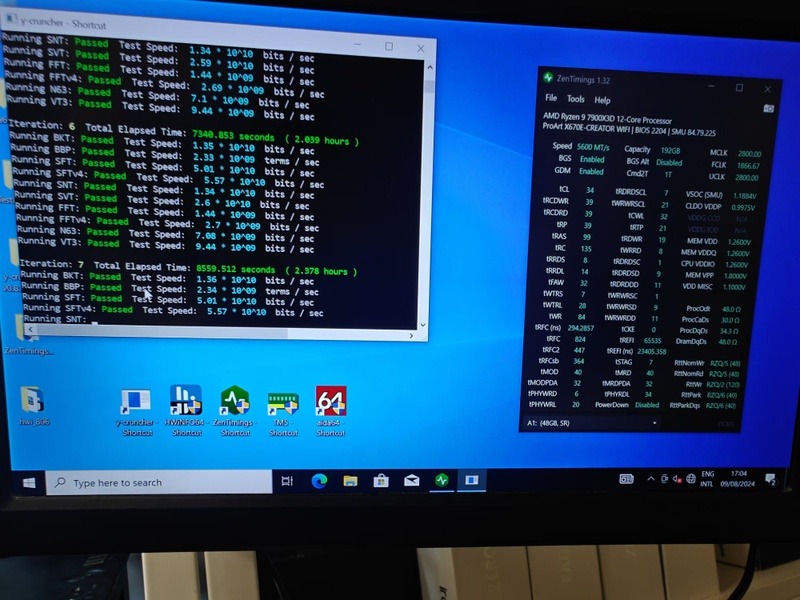Screen dimensions: 800x600
Task: Click the y-cruncher window title icon
Action: (11, 19)
